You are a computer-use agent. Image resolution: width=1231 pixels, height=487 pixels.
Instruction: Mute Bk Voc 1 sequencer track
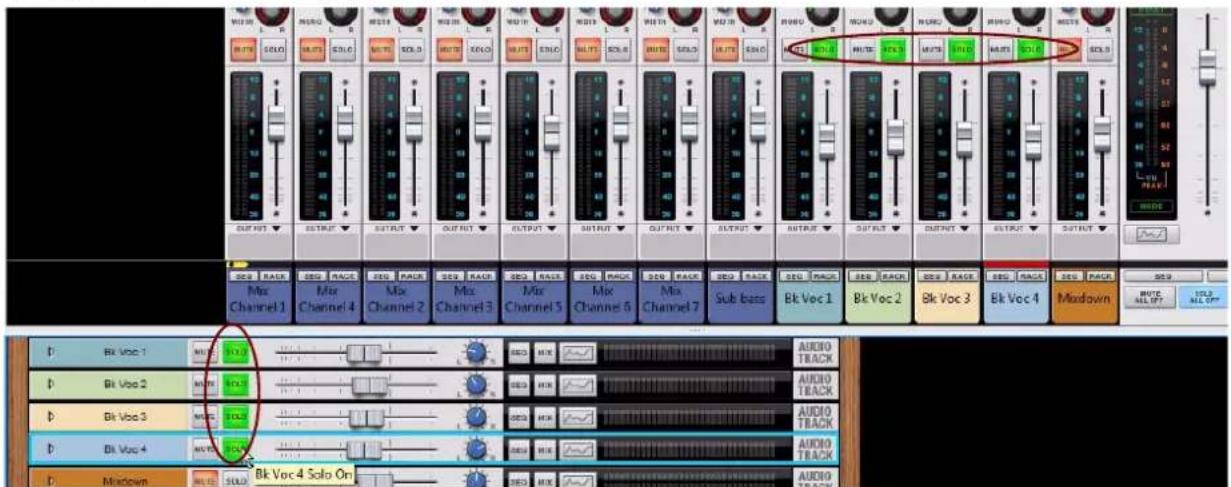[x=204, y=353]
